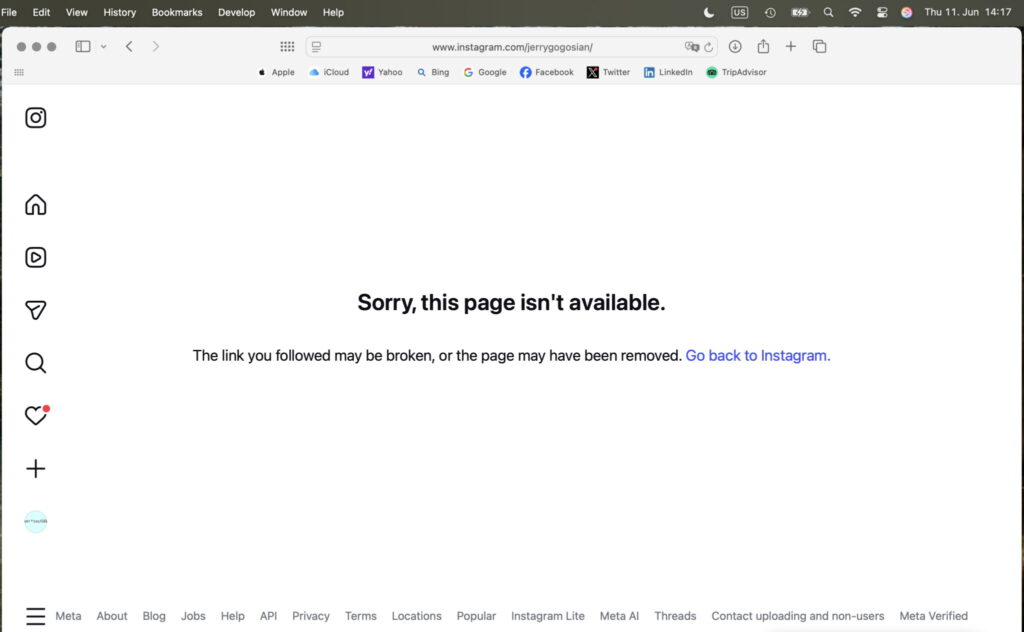Click the Instagram logo icon

36,118
